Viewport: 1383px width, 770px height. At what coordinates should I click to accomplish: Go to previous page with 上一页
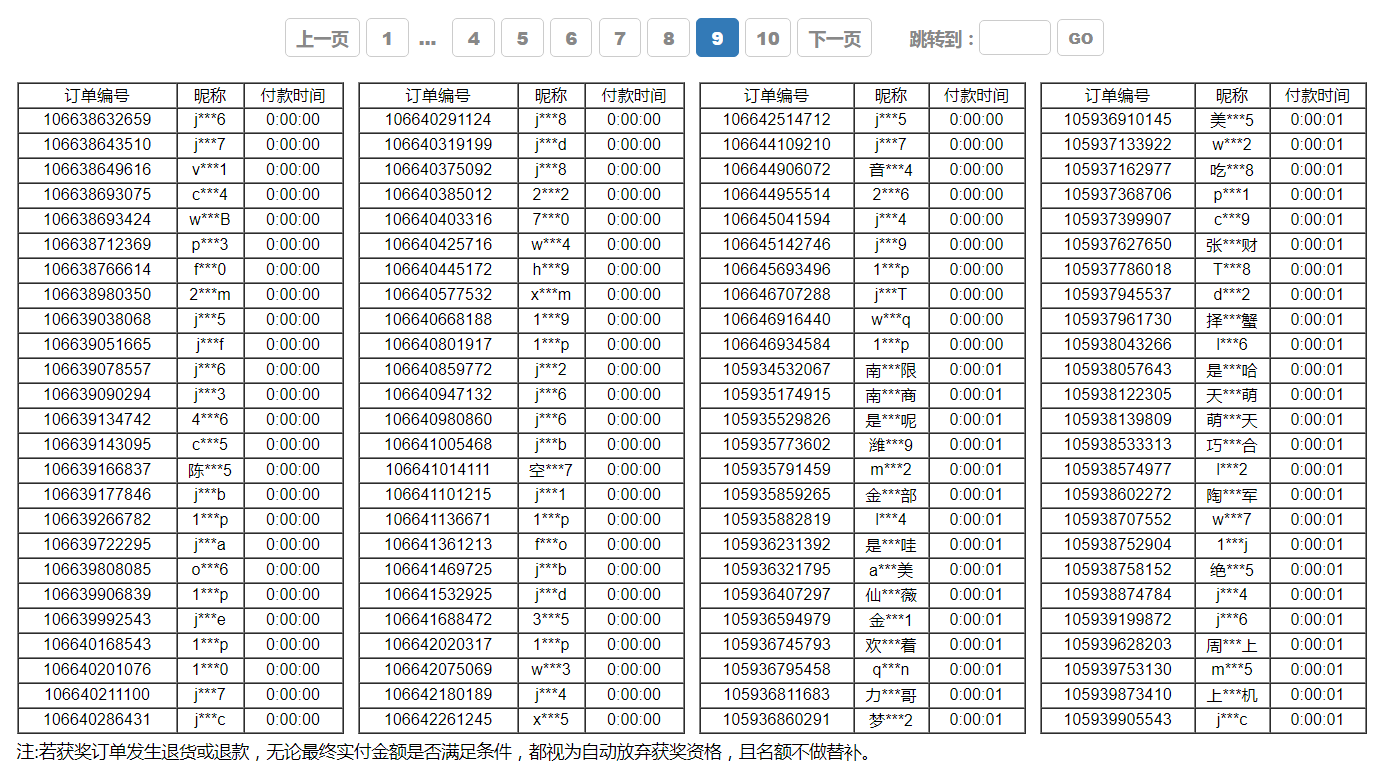(x=322, y=38)
